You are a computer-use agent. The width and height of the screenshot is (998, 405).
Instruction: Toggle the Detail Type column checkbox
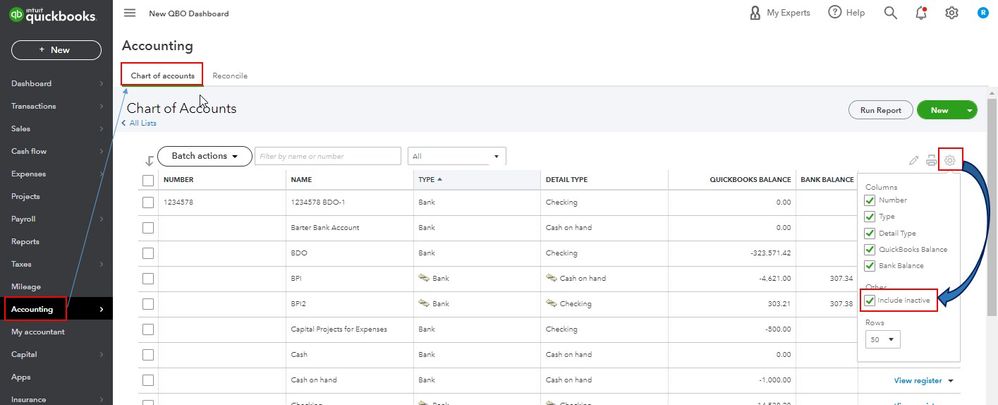point(870,233)
